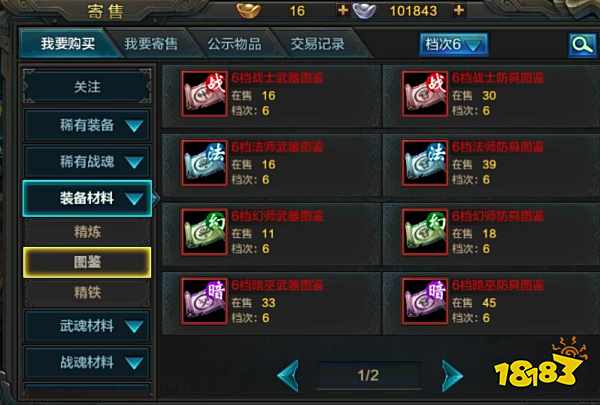
Task: Go to next page with right arrow
Action: point(452,376)
